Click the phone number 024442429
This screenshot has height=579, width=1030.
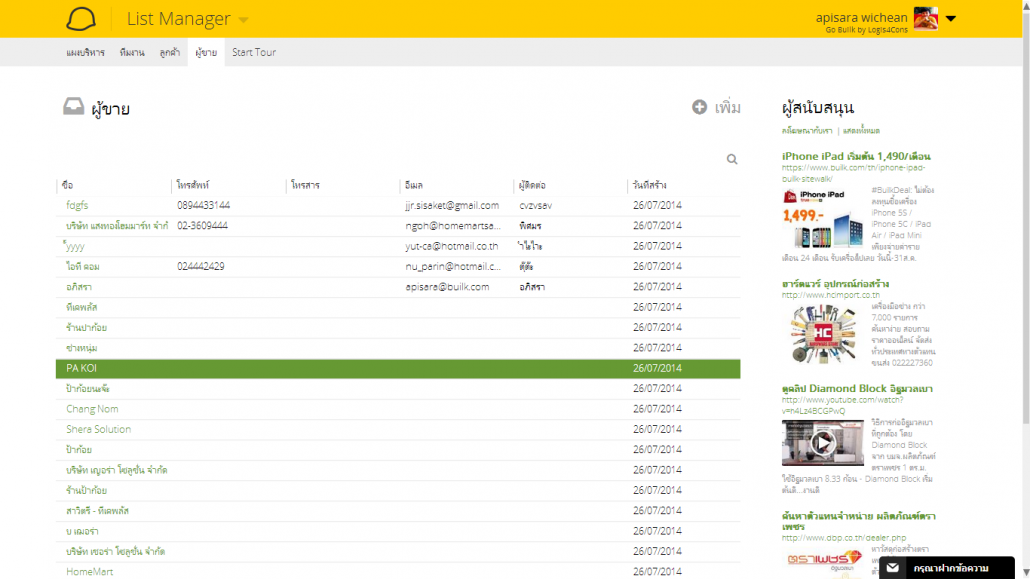coord(200,267)
